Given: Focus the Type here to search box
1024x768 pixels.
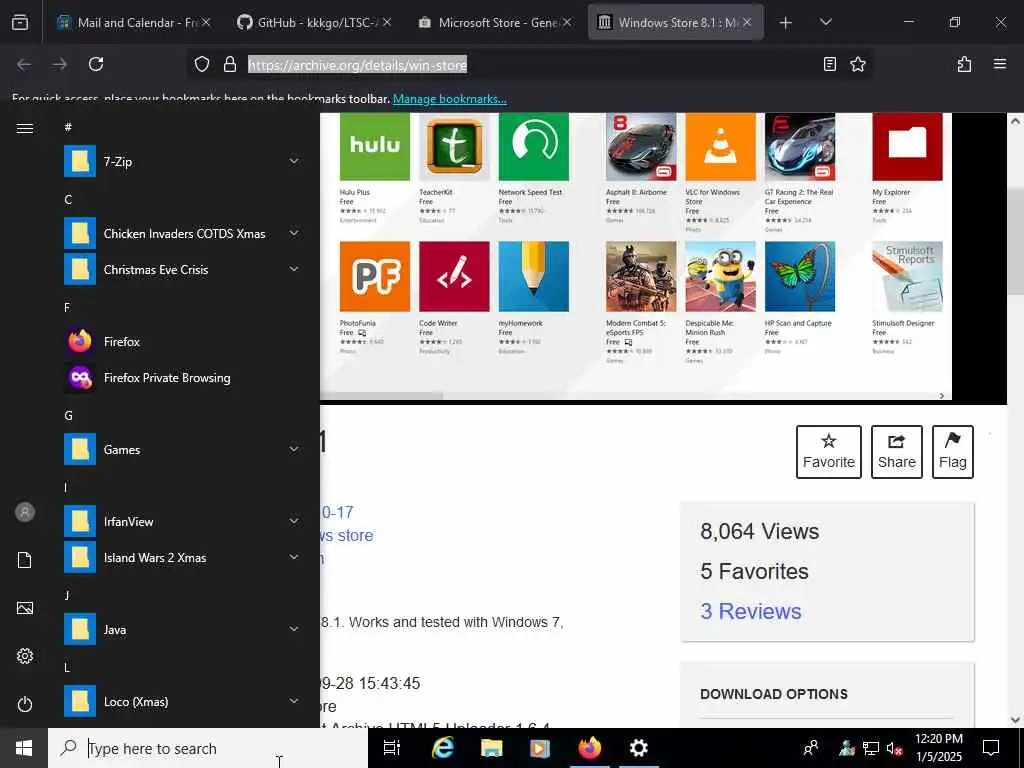Looking at the screenshot, I should click(x=208, y=748).
